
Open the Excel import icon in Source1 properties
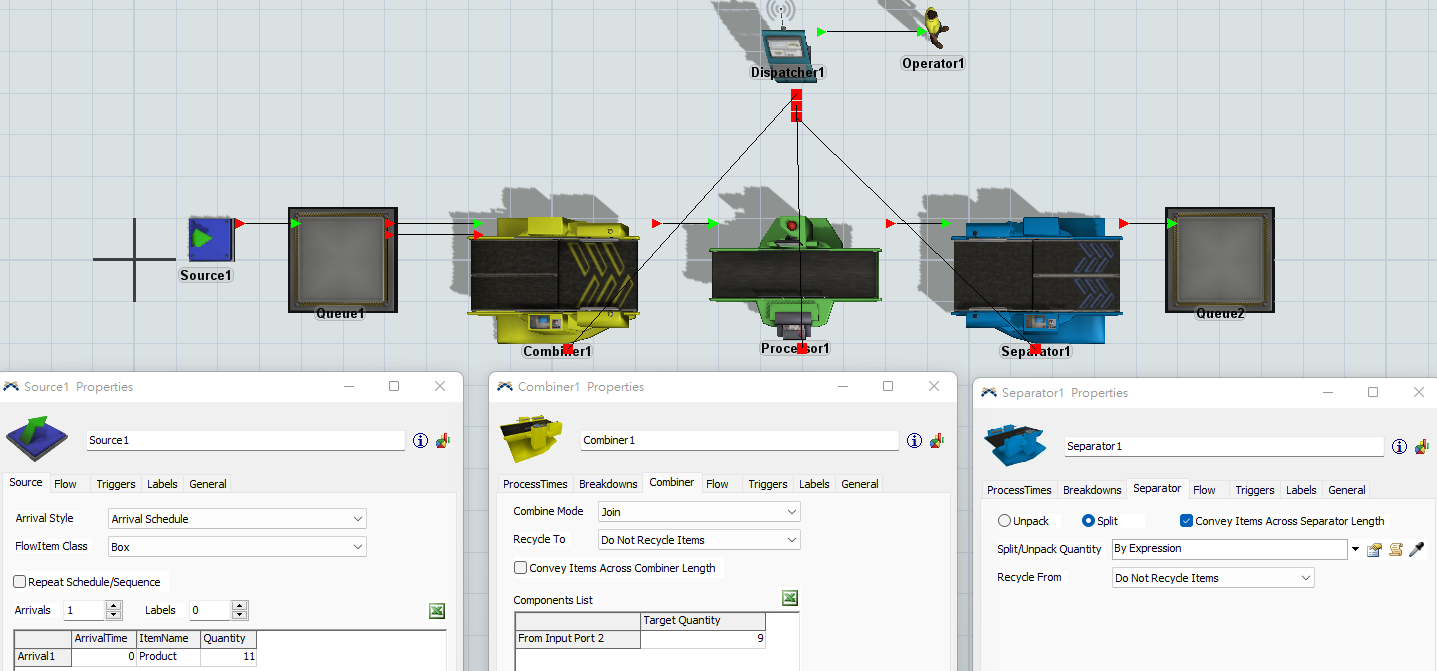click(x=437, y=611)
